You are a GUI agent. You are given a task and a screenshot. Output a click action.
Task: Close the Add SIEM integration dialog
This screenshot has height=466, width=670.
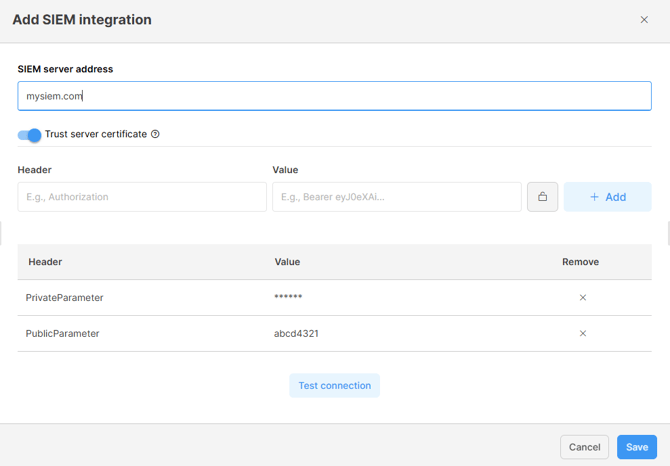pyautogui.click(x=644, y=20)
